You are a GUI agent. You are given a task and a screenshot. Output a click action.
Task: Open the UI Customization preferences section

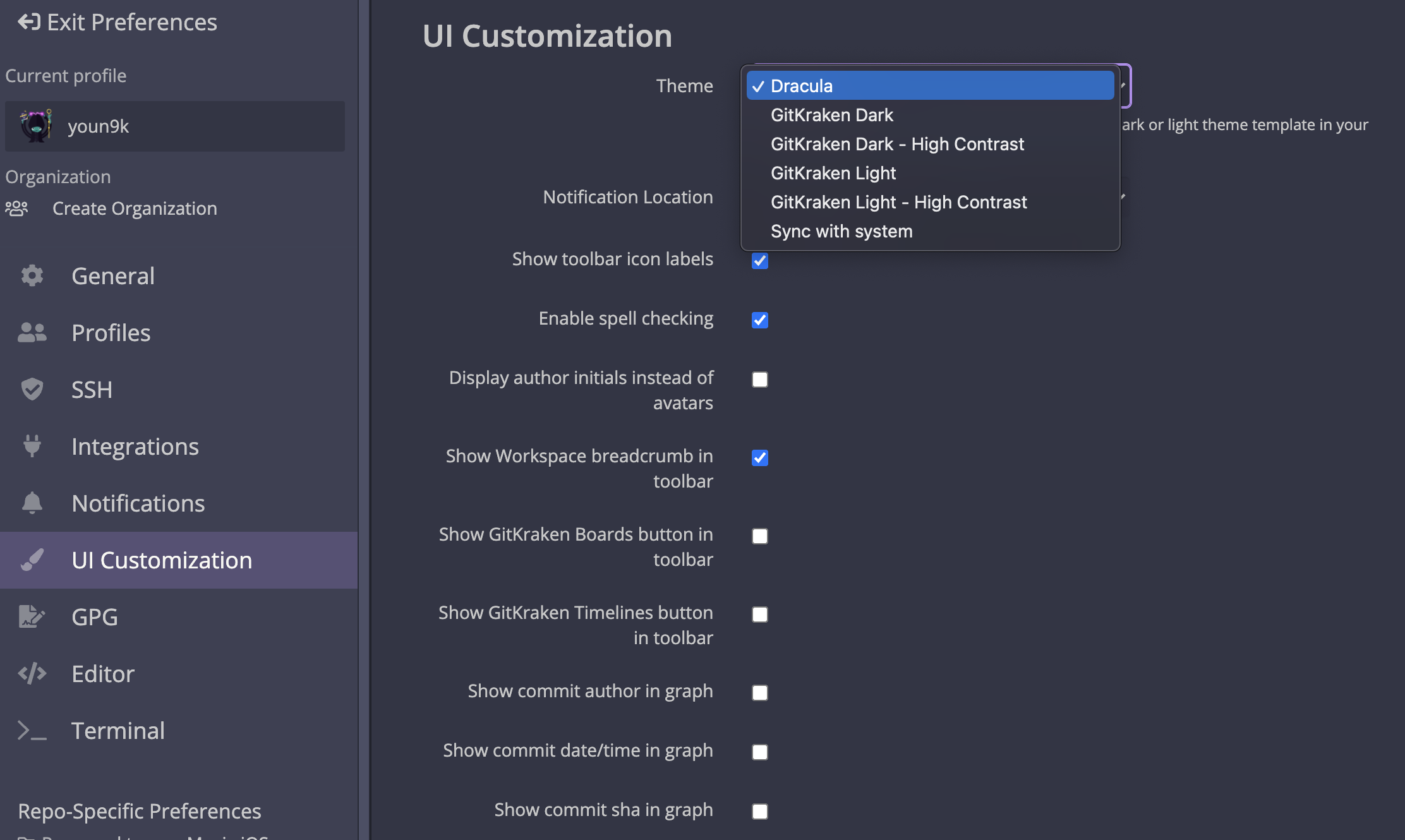[162, 560]
